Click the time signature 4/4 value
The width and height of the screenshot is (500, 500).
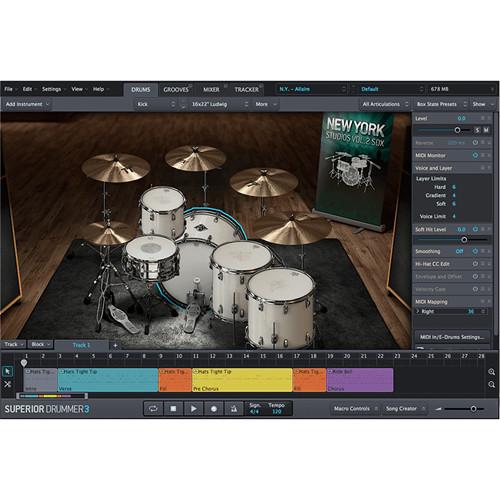pyautogui.click(x=254, y=412)
